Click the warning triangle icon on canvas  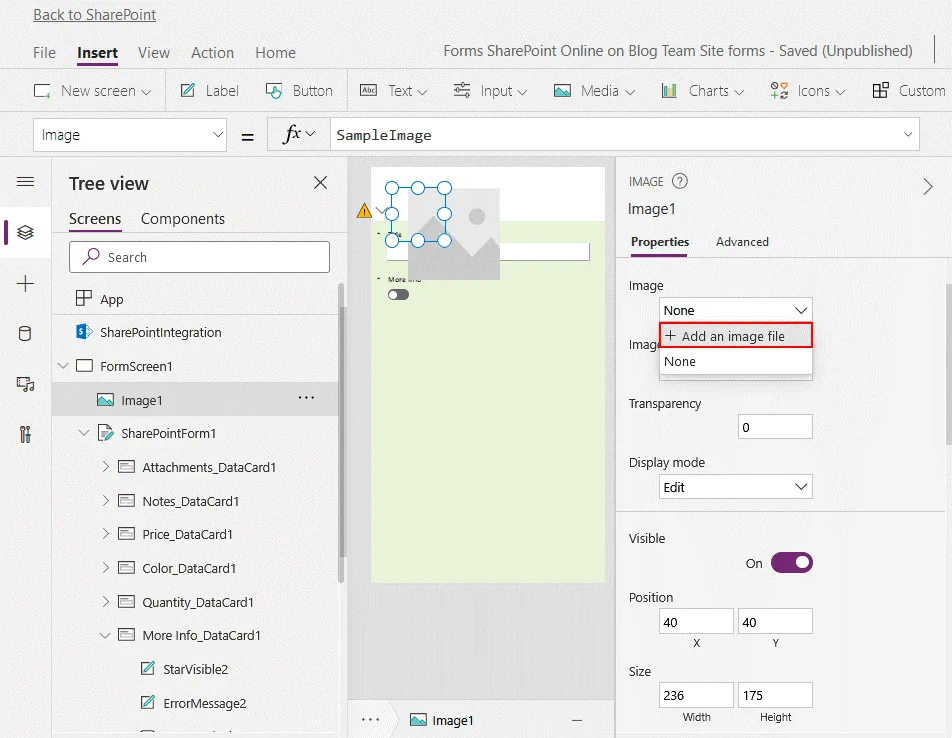click(364, 210)
